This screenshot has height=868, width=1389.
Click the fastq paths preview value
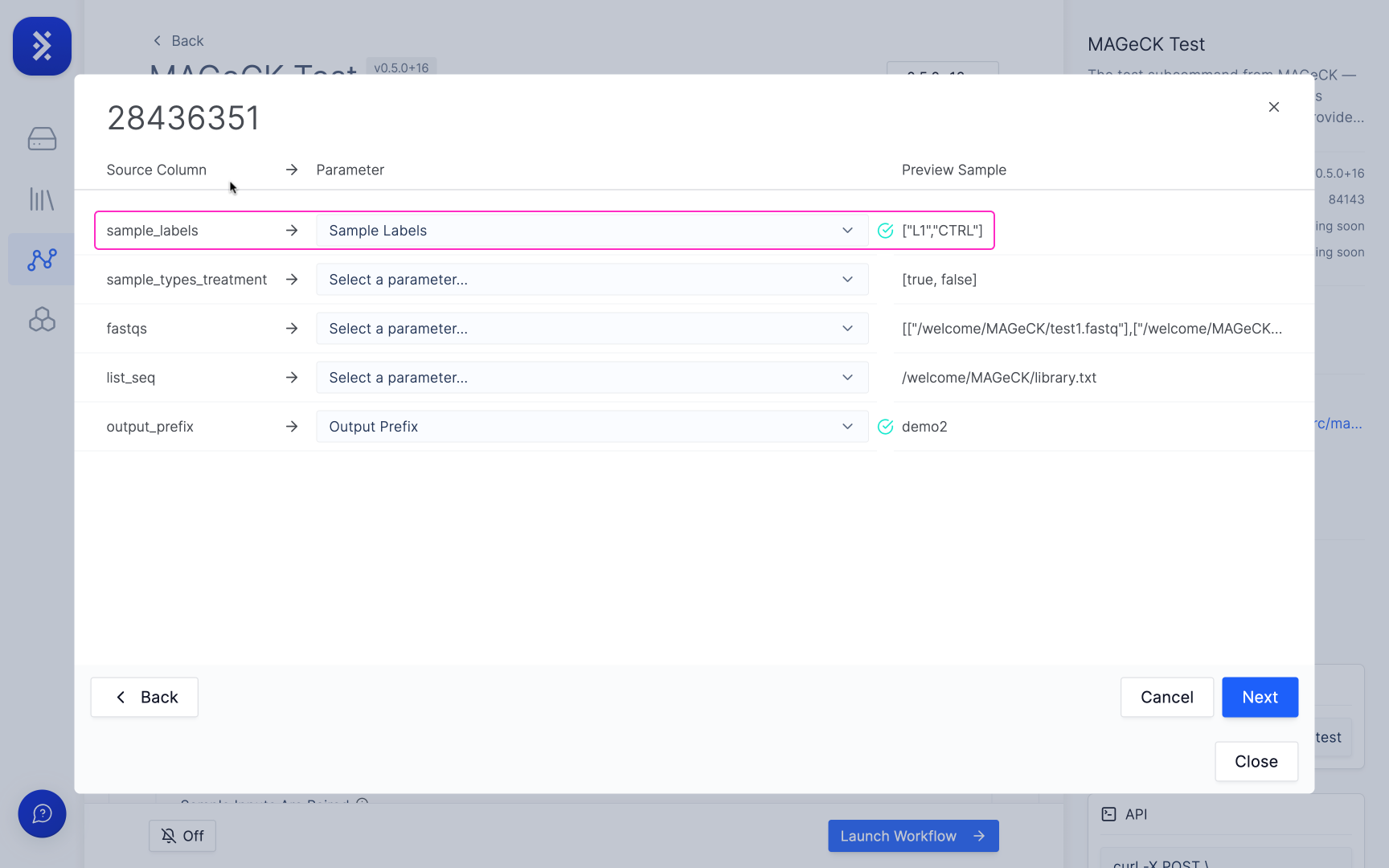click(1092, 329)
